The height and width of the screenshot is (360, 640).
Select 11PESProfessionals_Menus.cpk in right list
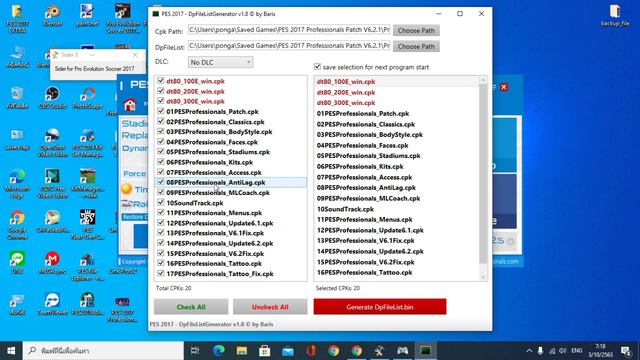coord(364,220)
